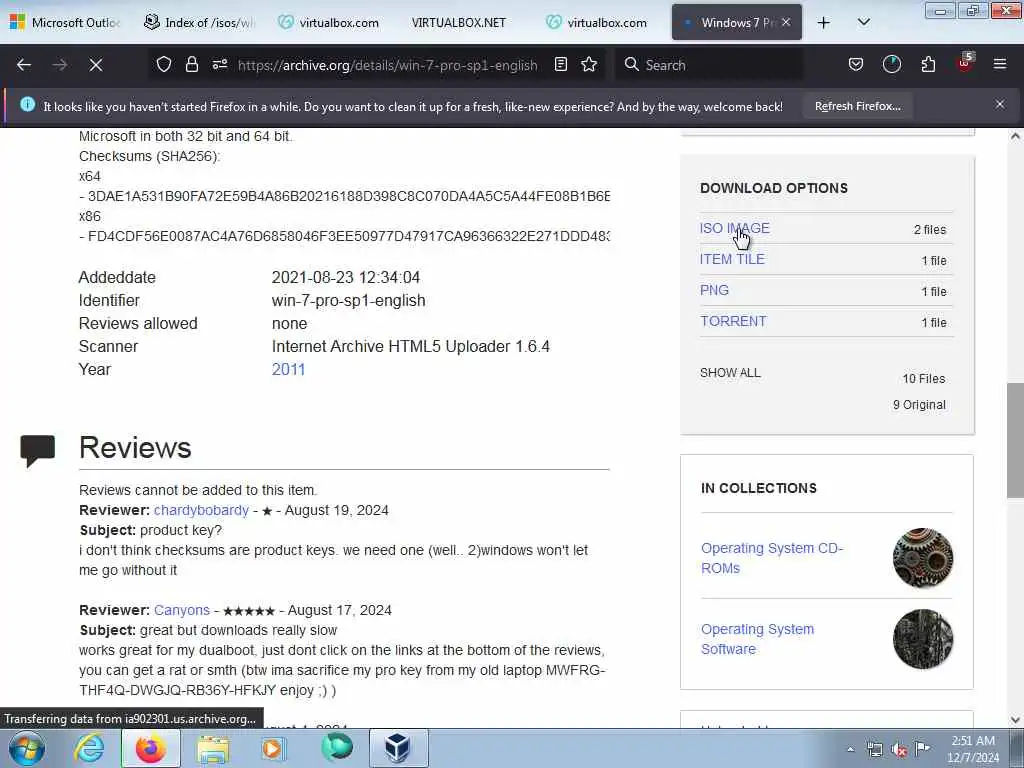The height and width of the screenshot is (768, 1024).
Task: Click SHOW ALL files
Action: tap(730, 373)
